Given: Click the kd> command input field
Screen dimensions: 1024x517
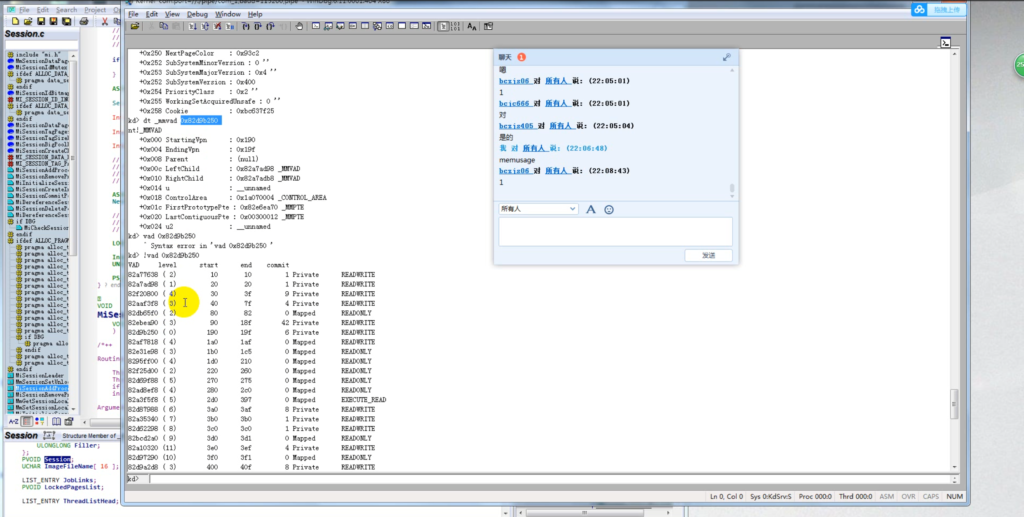Looking at the screenshot, I should 550,479.
